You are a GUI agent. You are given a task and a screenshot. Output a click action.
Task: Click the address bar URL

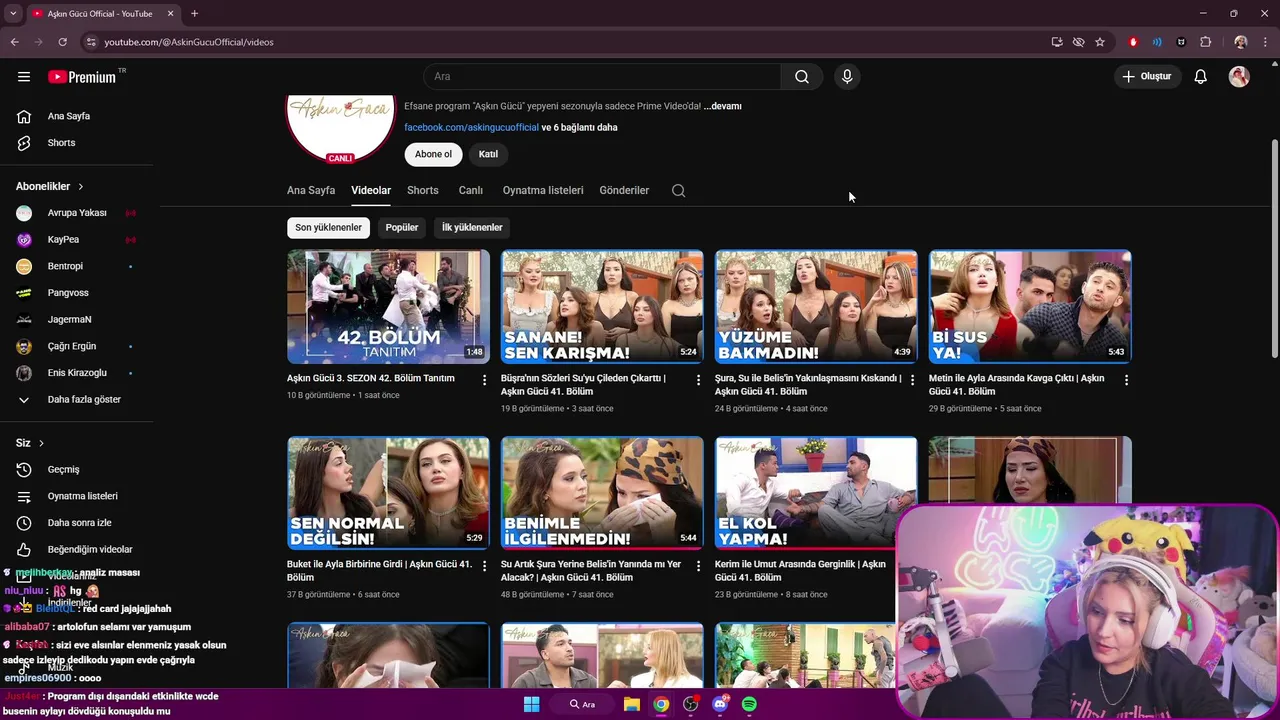[x=189, y=42]
